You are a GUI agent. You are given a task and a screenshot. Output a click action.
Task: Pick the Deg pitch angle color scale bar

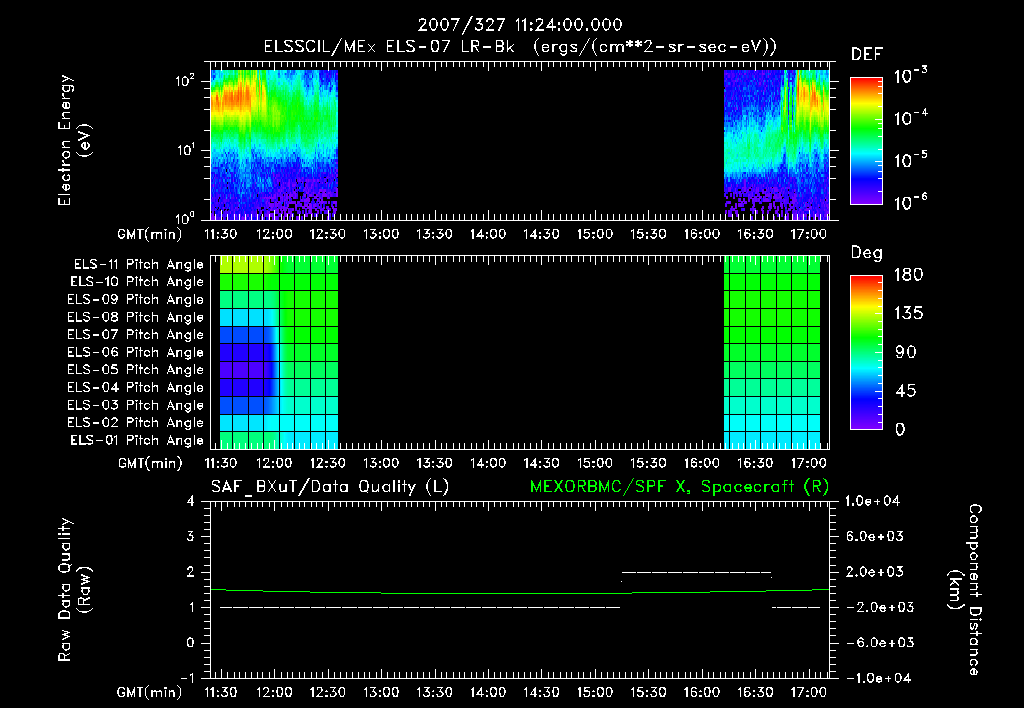coord(866,352)
